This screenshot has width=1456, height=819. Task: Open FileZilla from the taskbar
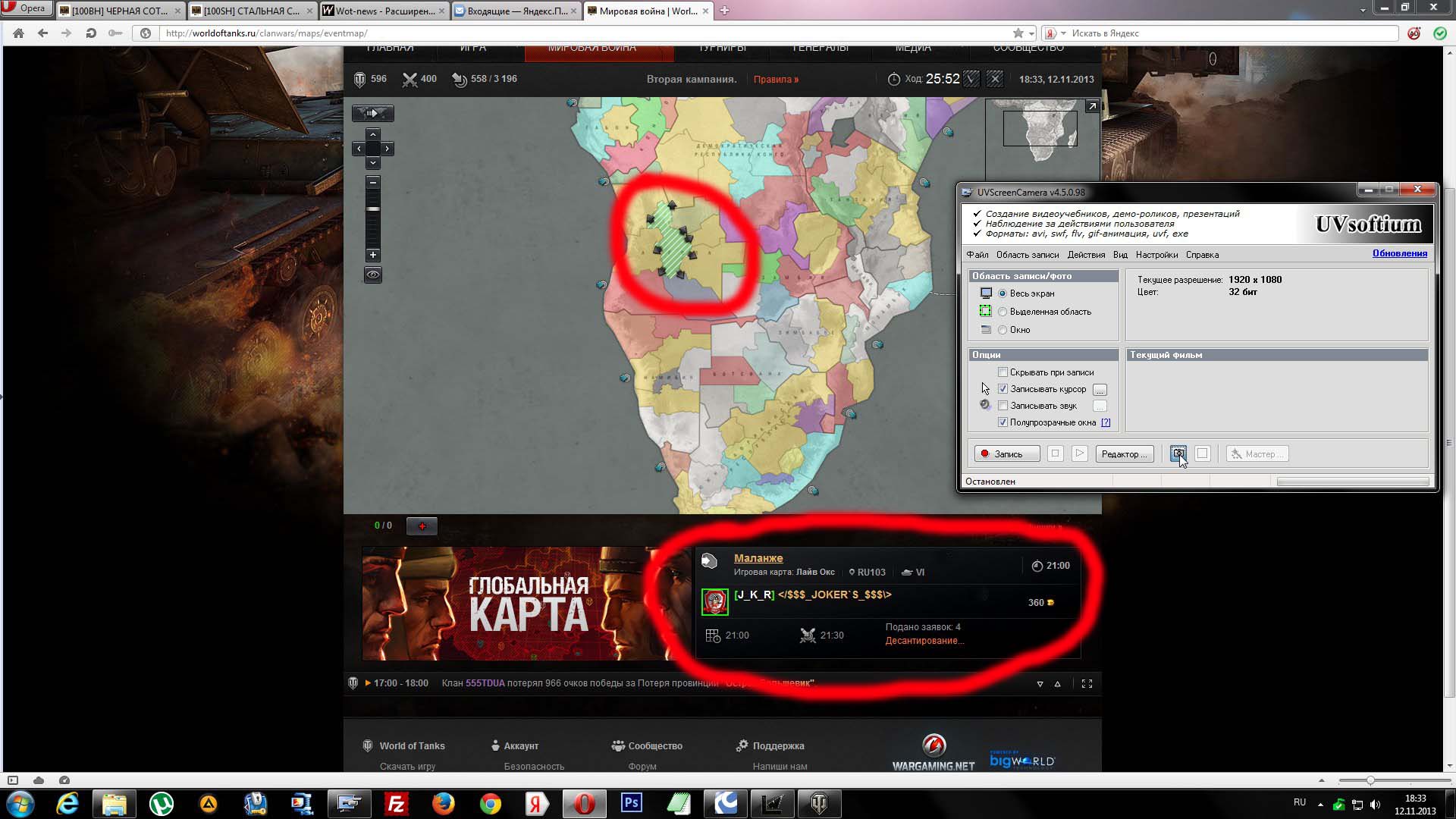click(x=396, y=803)
